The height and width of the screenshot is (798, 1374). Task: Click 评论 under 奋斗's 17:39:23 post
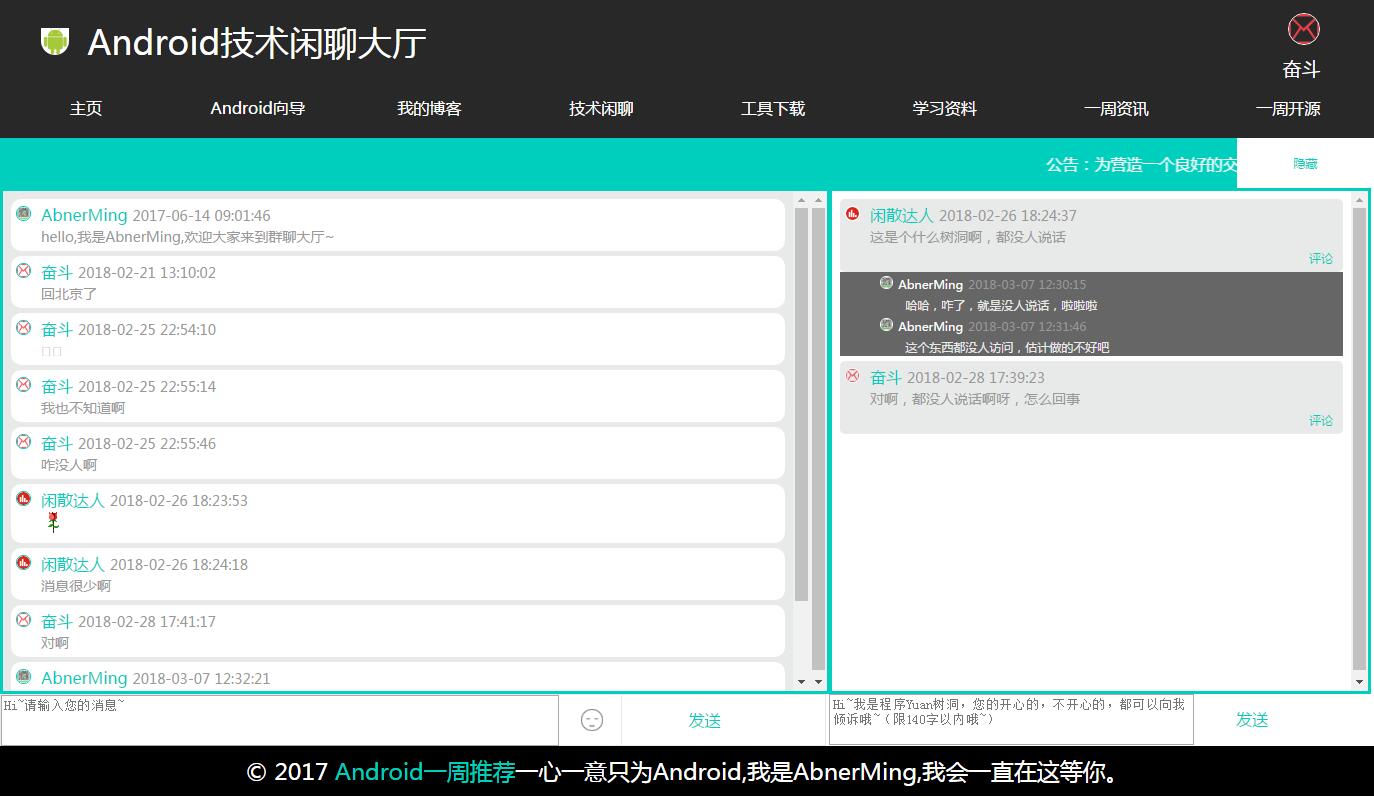point(1321,420)
